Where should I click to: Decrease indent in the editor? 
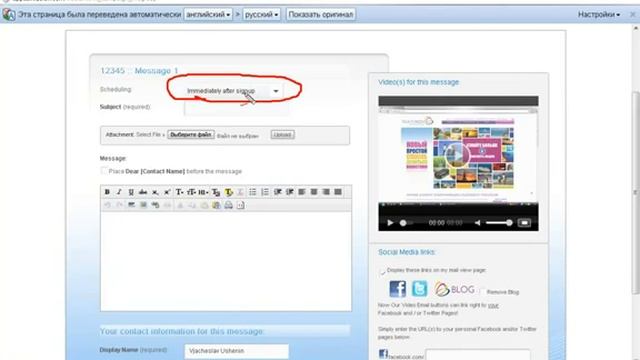(x=278, y=192)
